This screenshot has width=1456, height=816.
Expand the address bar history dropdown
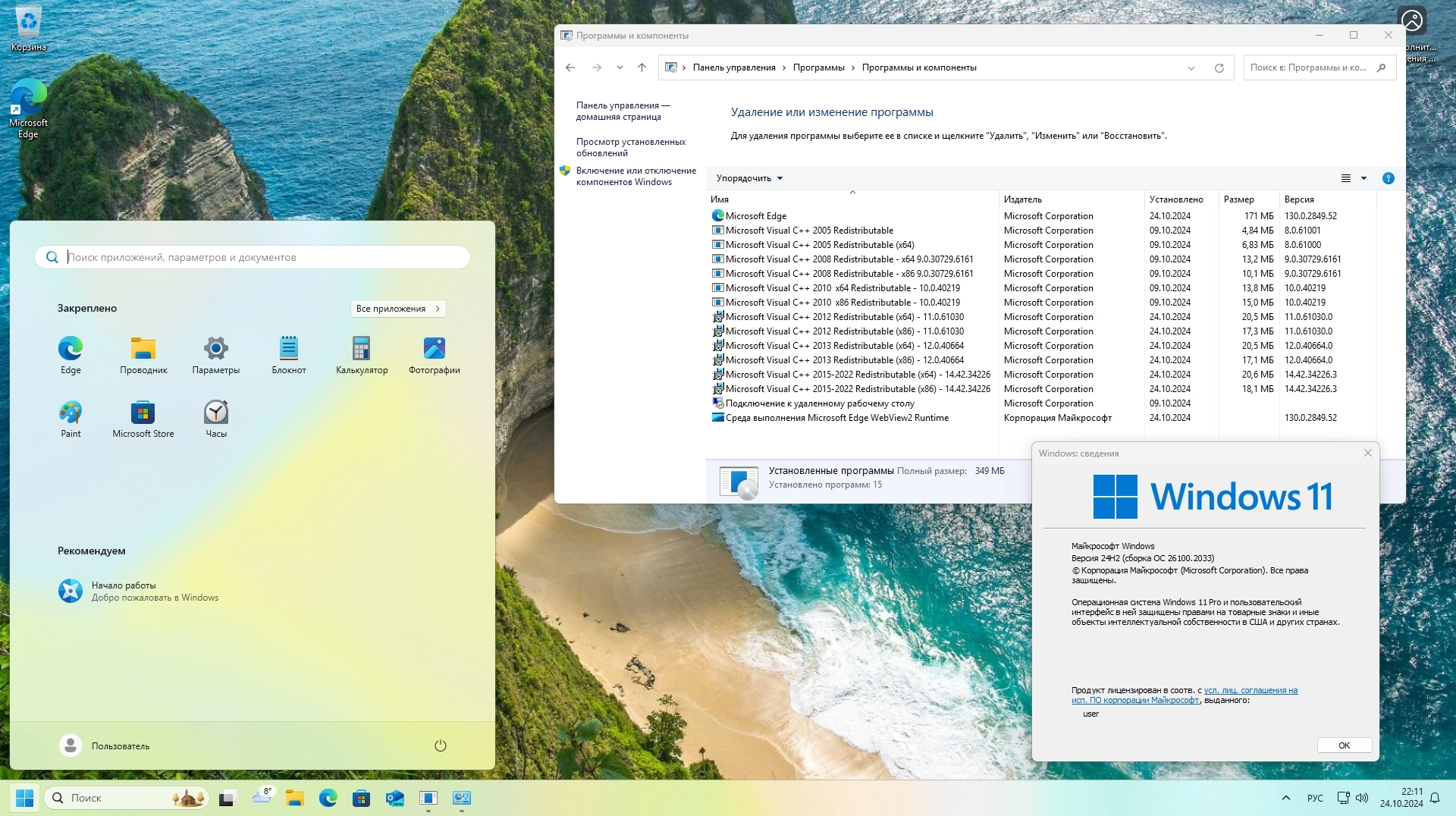coord(1191,68)
